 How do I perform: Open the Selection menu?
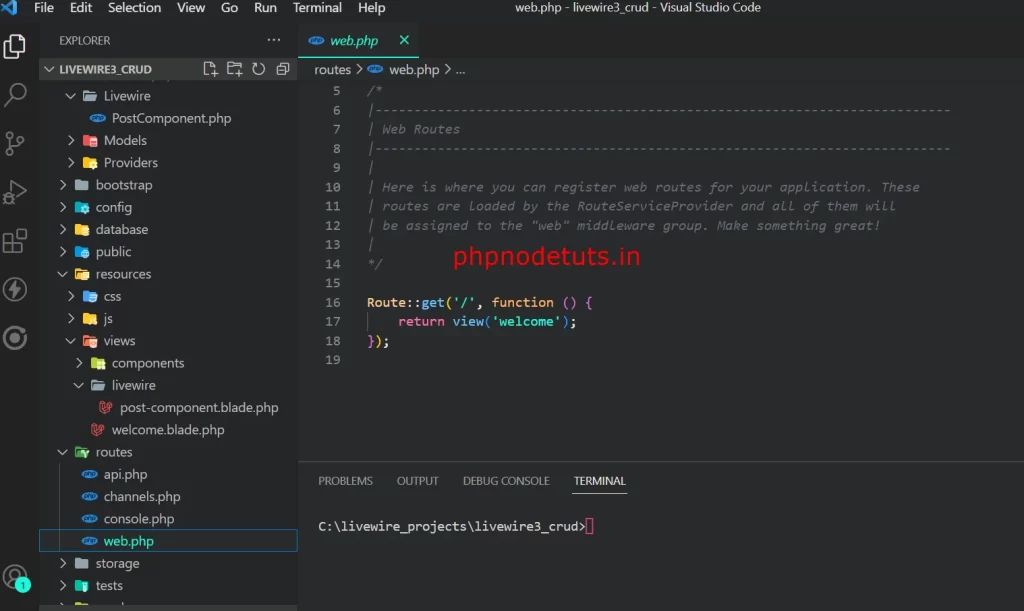(x=134, y=8)
